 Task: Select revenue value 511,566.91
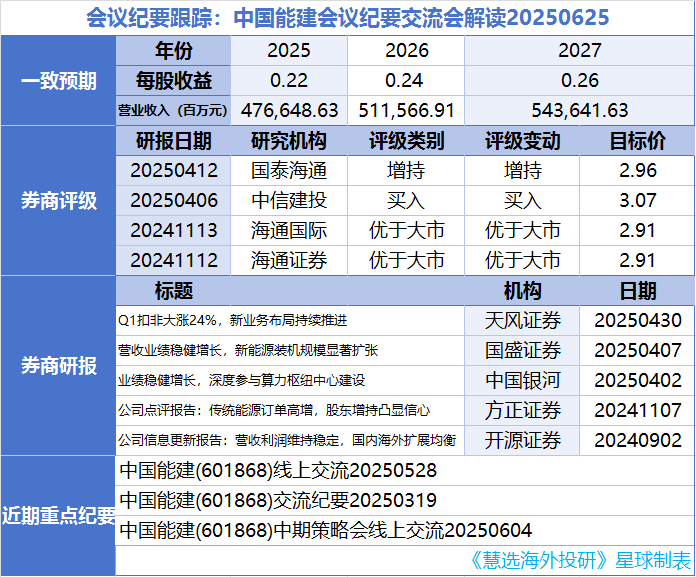pyautogui.click(x=406, y=111)
